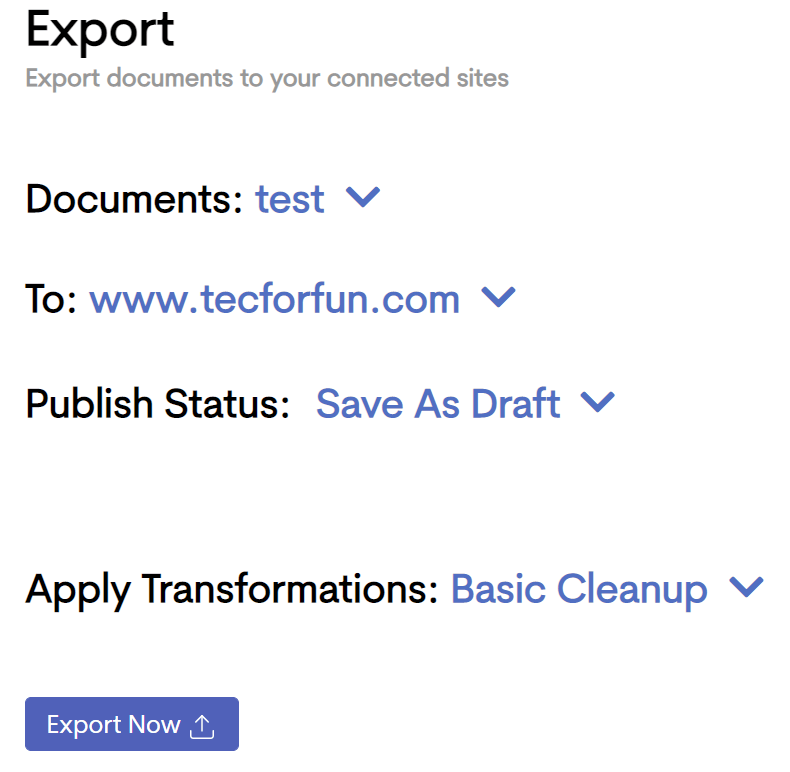Expand the Apply Transformations dropdown
Screen dimensions: 790x772
pos(607,589)
